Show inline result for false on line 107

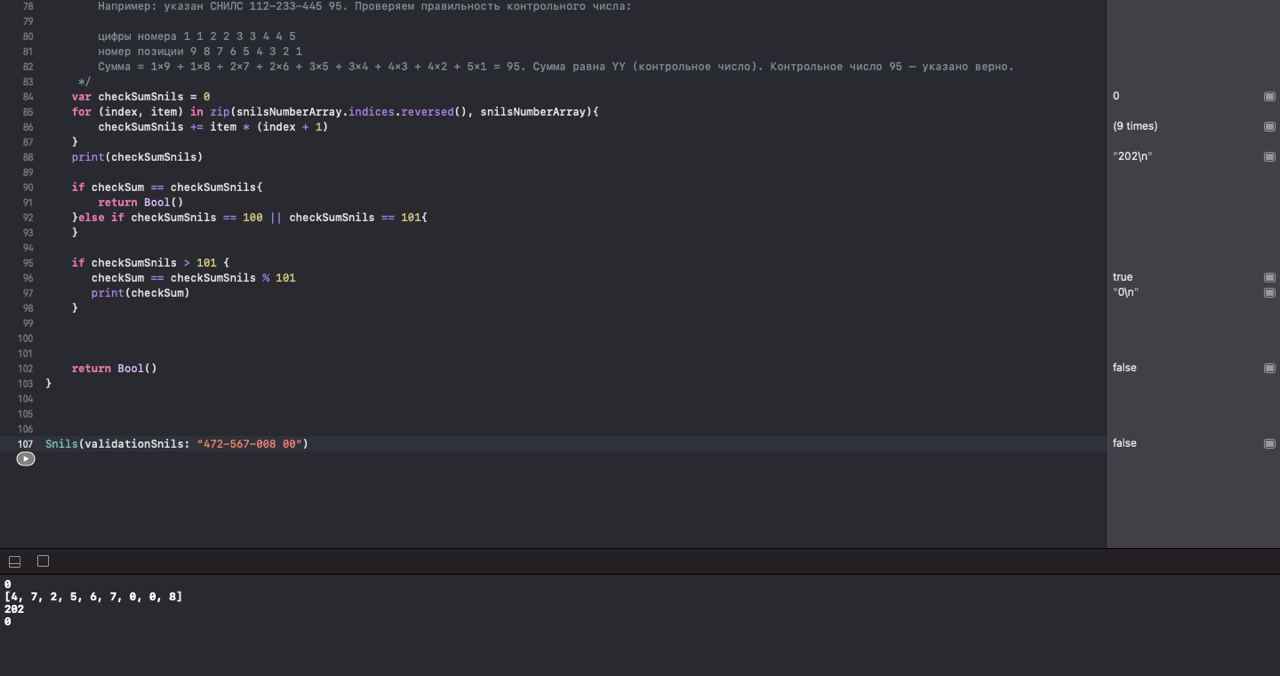1269,444
